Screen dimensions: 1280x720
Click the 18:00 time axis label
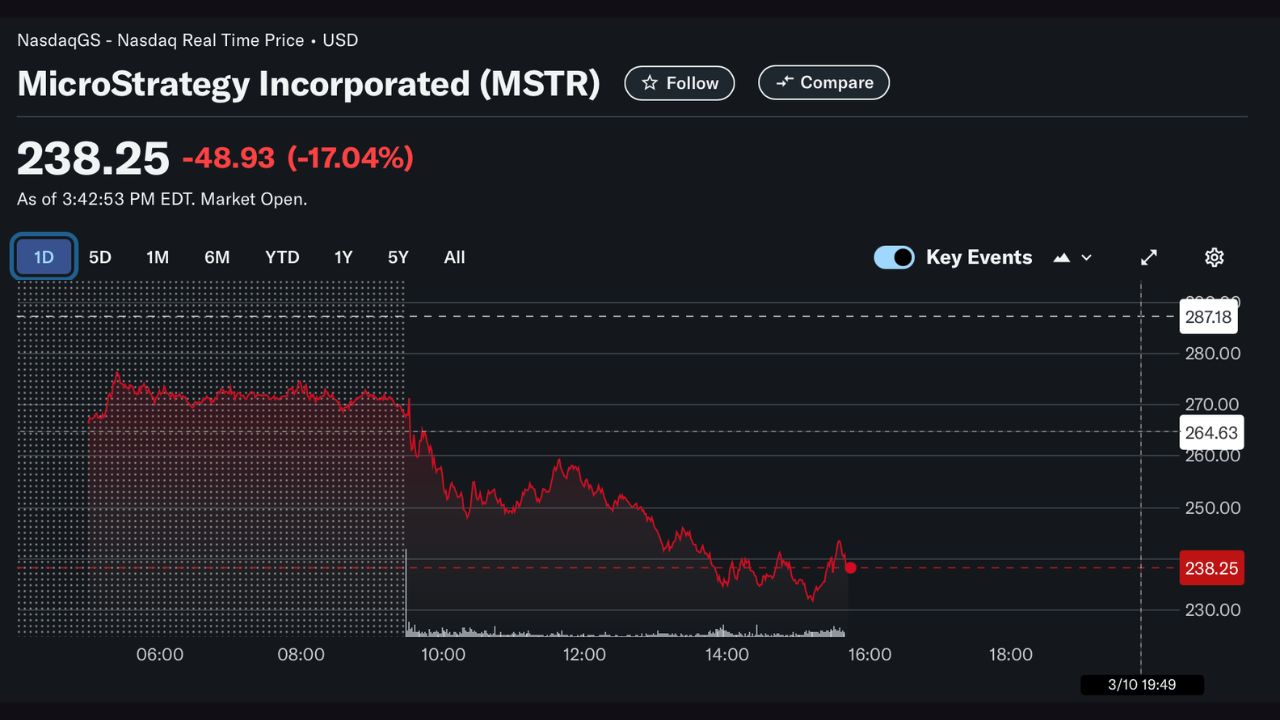[x=1010, y=654]
